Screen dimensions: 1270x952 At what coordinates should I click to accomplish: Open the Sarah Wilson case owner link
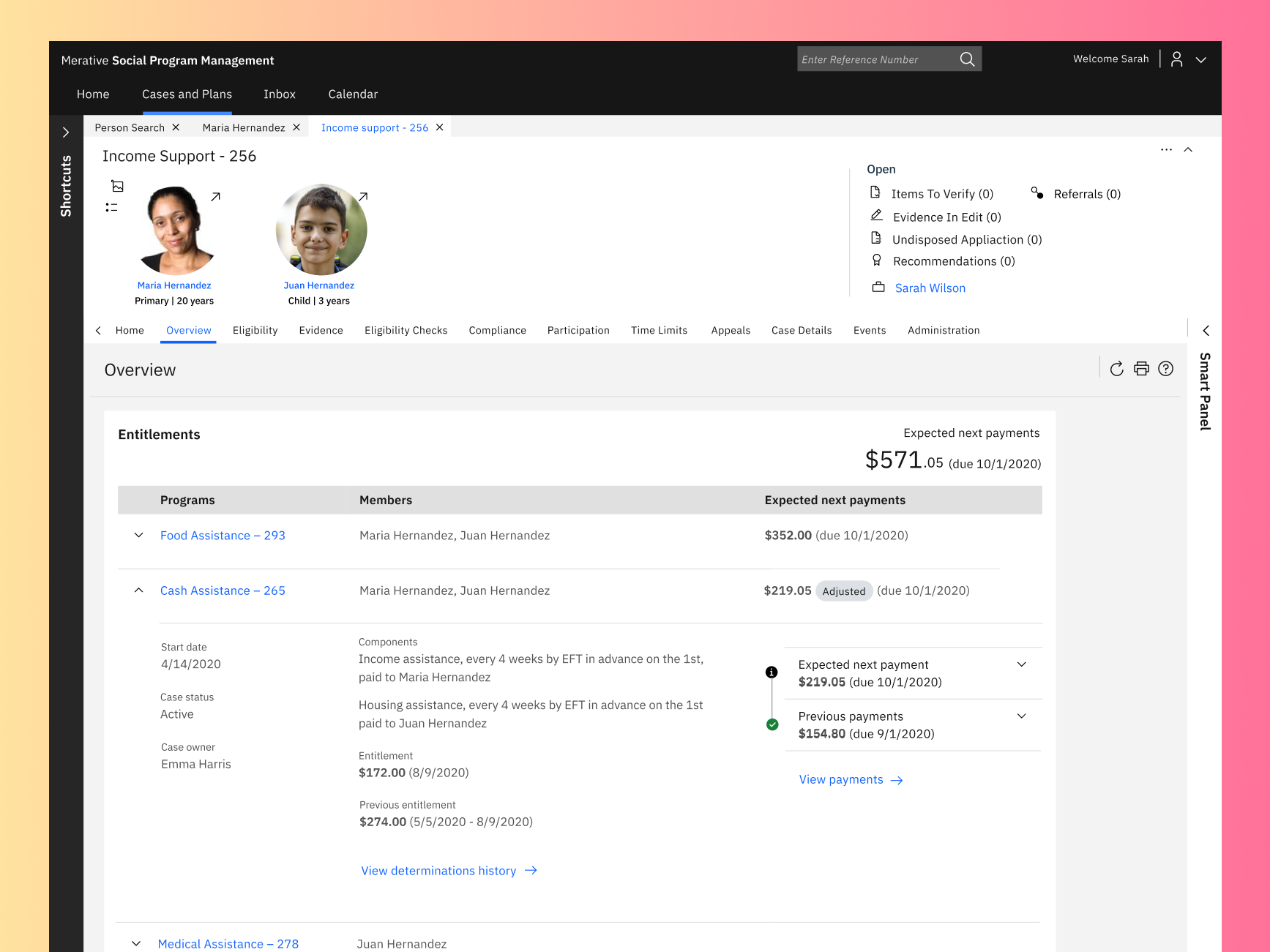930,288
